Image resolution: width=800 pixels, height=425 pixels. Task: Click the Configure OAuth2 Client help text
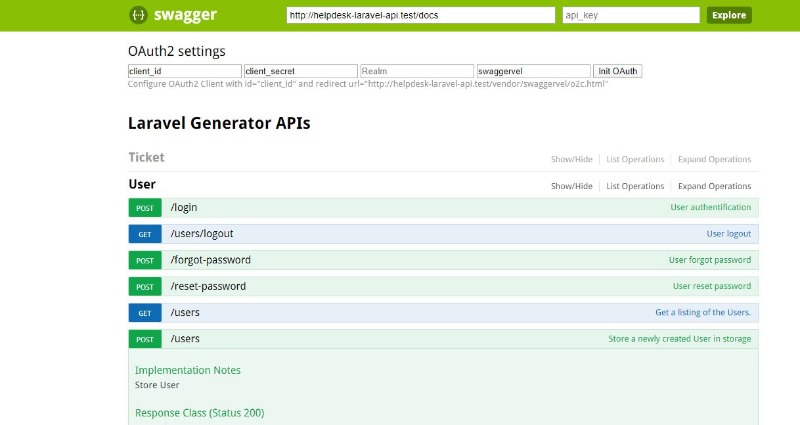pyautogui.click(x=368, y=84)
